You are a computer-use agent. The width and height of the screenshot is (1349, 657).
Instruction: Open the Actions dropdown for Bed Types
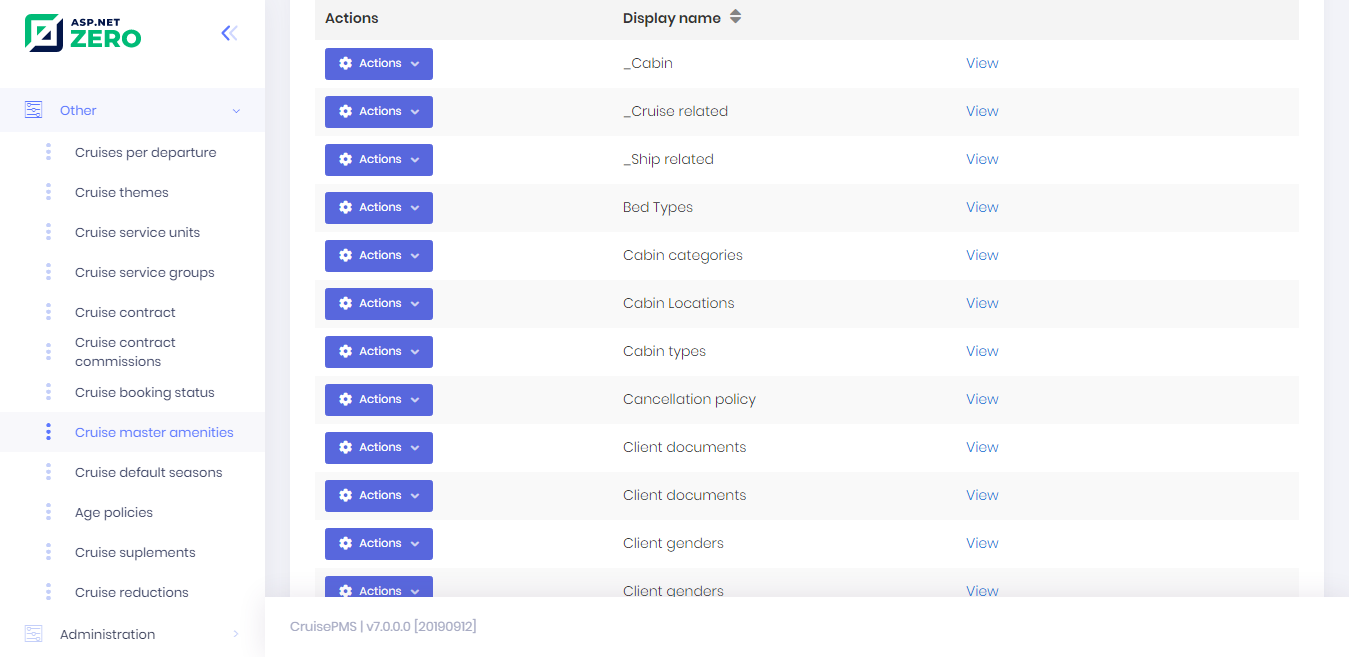point(379,207)
